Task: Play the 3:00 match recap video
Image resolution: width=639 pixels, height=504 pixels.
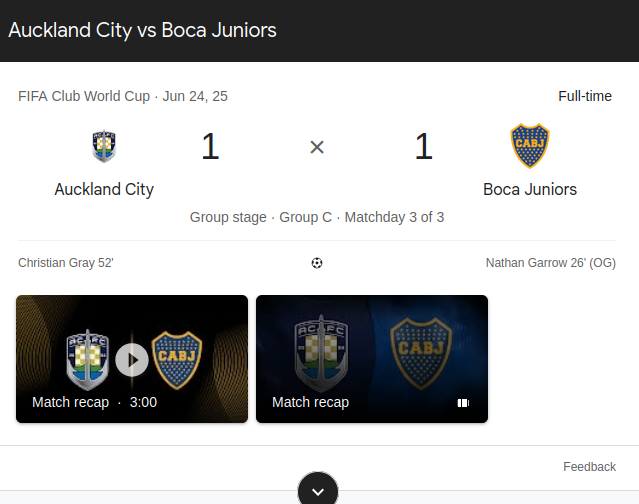Action: [x=132, y=359]
